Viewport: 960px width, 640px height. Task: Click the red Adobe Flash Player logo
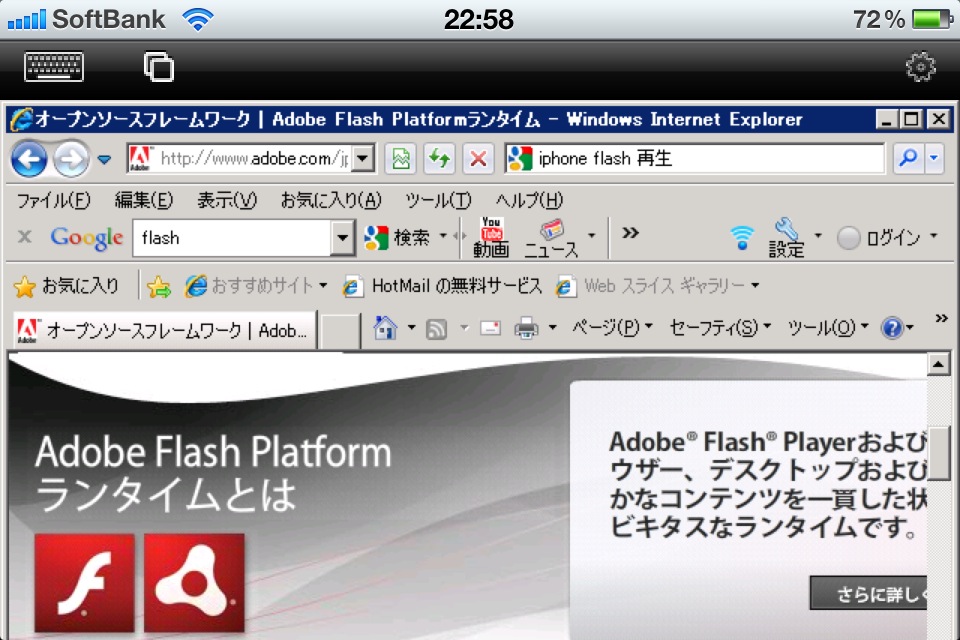(x=84, y=582)
